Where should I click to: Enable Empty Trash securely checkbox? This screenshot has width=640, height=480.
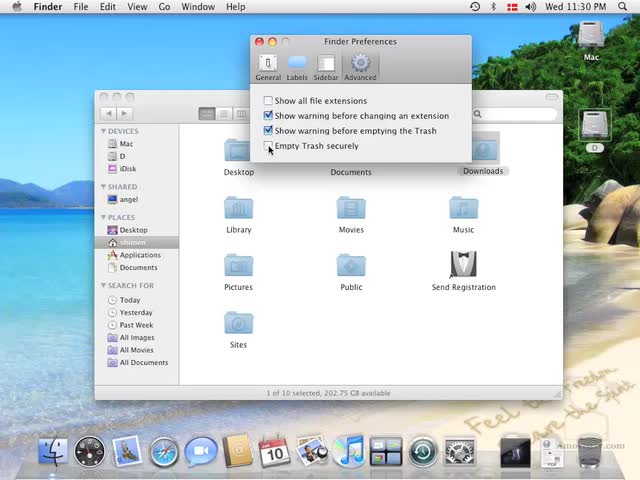(268, 146)
